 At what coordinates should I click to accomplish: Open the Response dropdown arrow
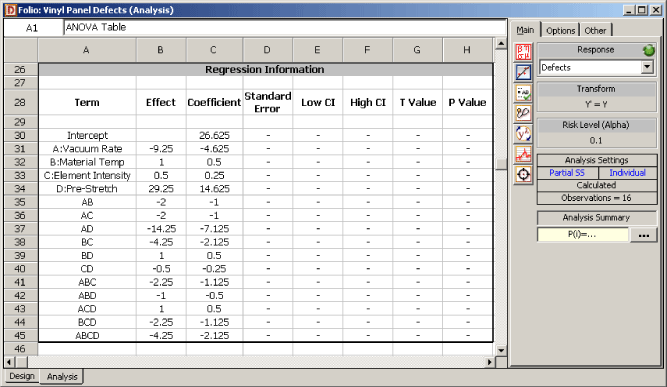click(x=647, y=67)
